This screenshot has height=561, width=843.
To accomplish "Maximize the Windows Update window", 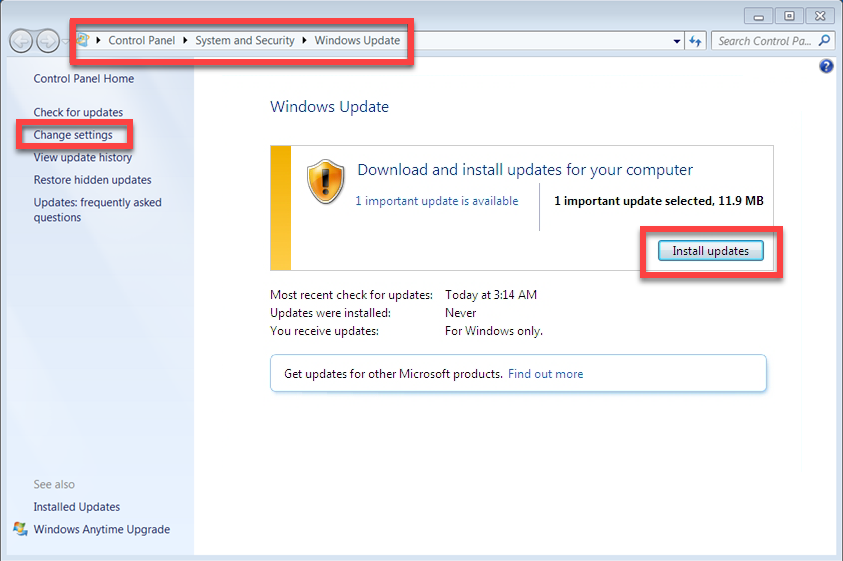I will (x=789, y=16).
